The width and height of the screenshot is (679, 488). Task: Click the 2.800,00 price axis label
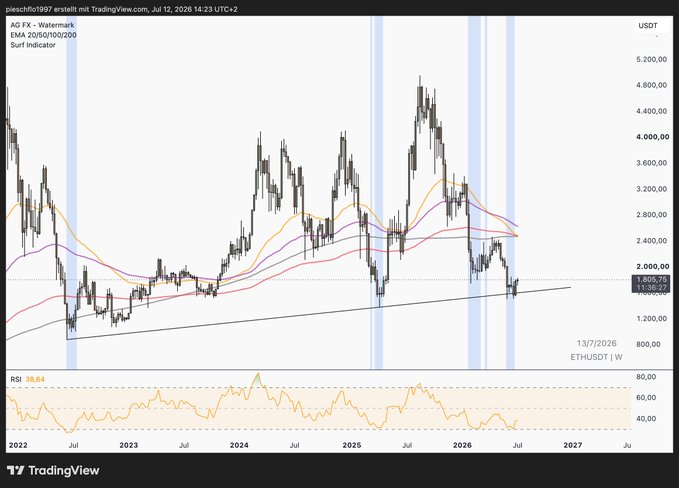[x=651, y=215]
